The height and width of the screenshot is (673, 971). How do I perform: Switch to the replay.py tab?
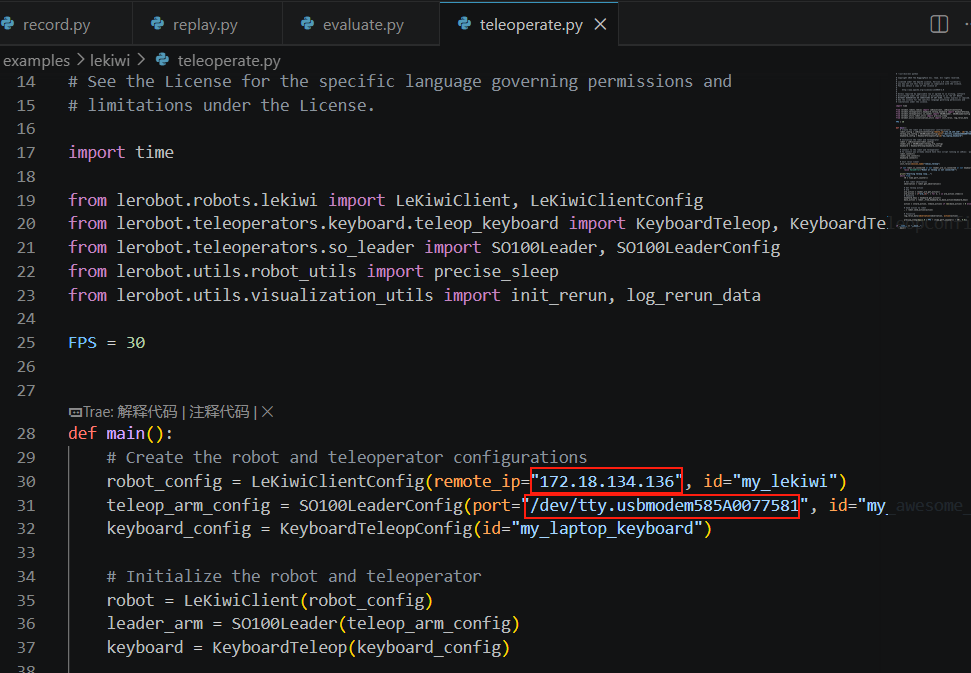(x=205, y=25)
